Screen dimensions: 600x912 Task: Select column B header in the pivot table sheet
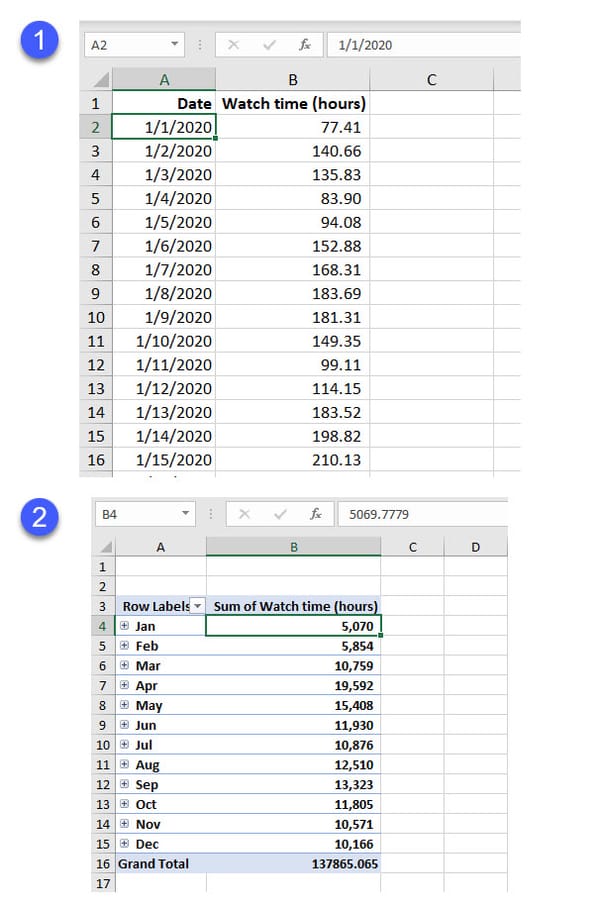(293, 546)
